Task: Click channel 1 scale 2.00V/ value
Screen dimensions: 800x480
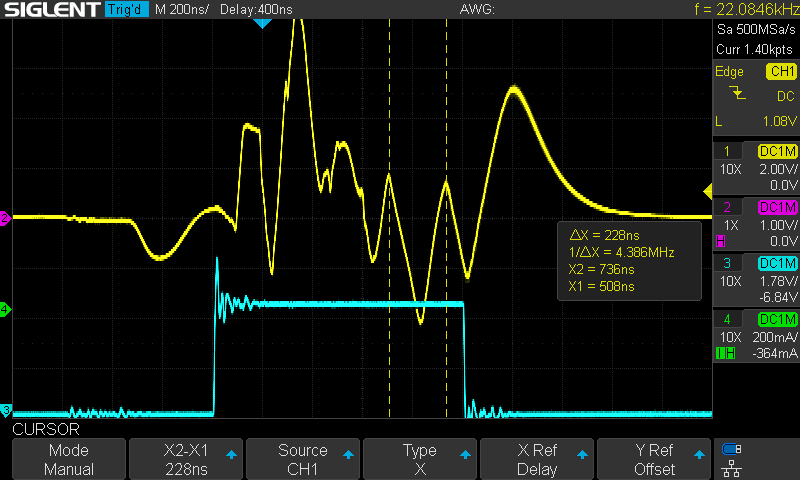Action: click(778, 169)
